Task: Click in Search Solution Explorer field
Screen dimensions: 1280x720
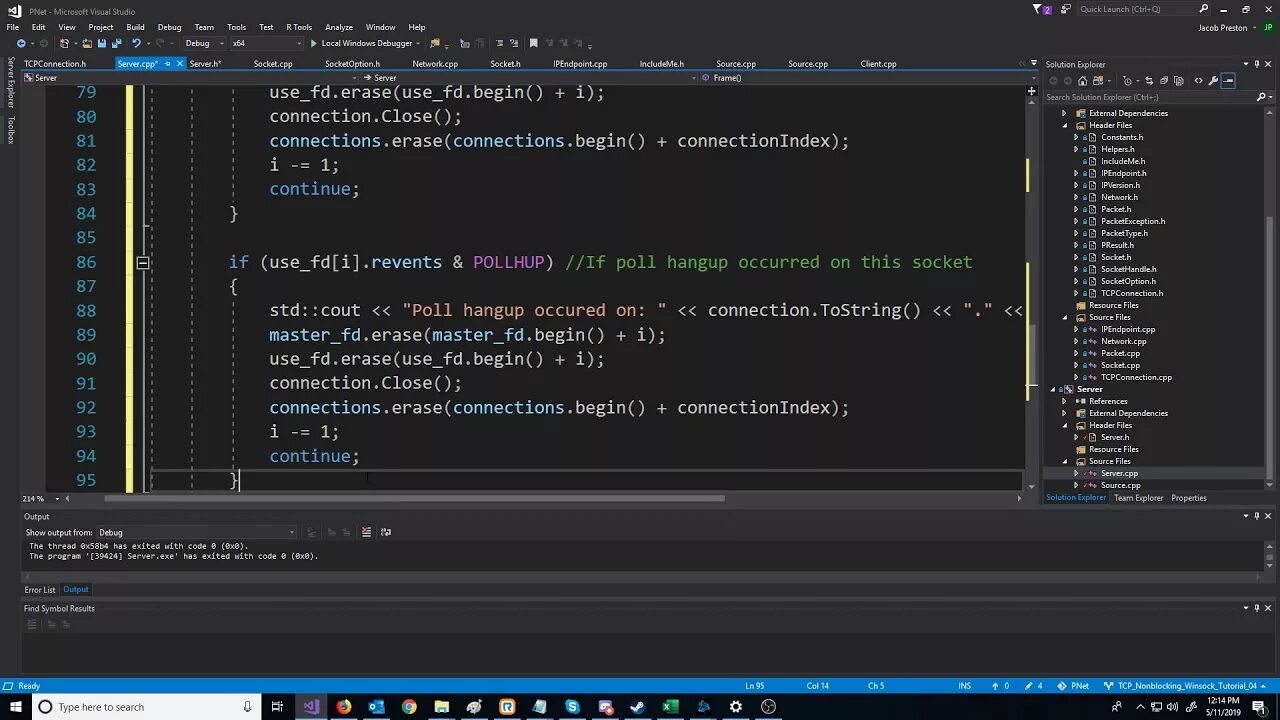Action: point(1147,97)
